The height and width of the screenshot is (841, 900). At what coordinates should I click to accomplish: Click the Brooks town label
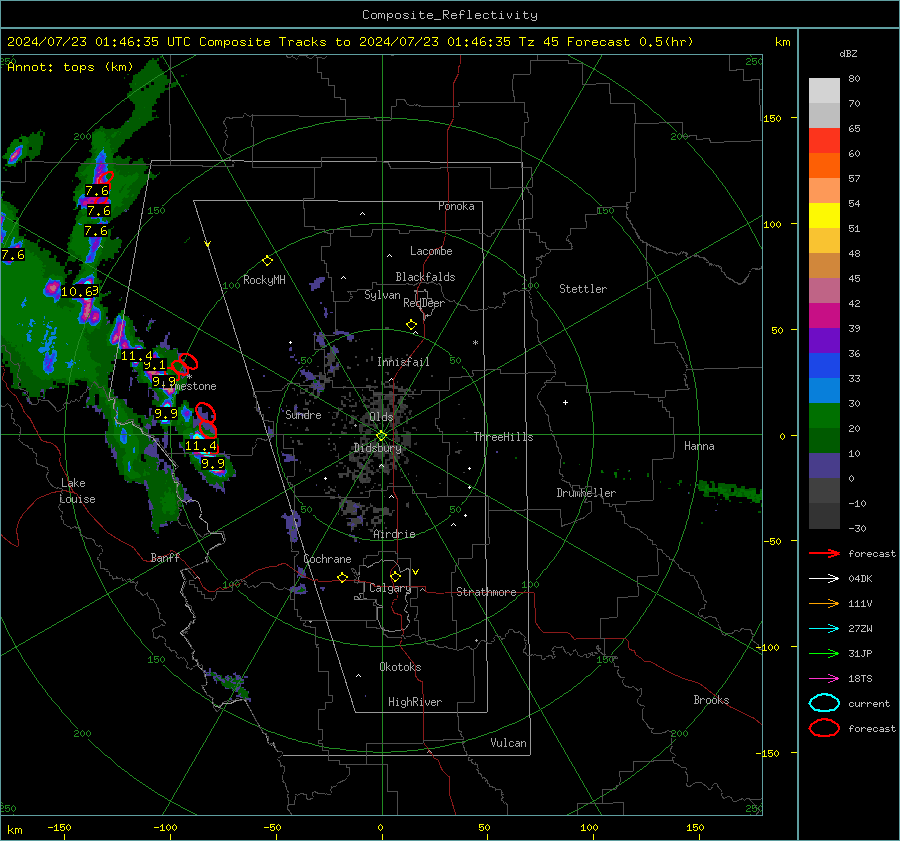click(x=711, y=700)
